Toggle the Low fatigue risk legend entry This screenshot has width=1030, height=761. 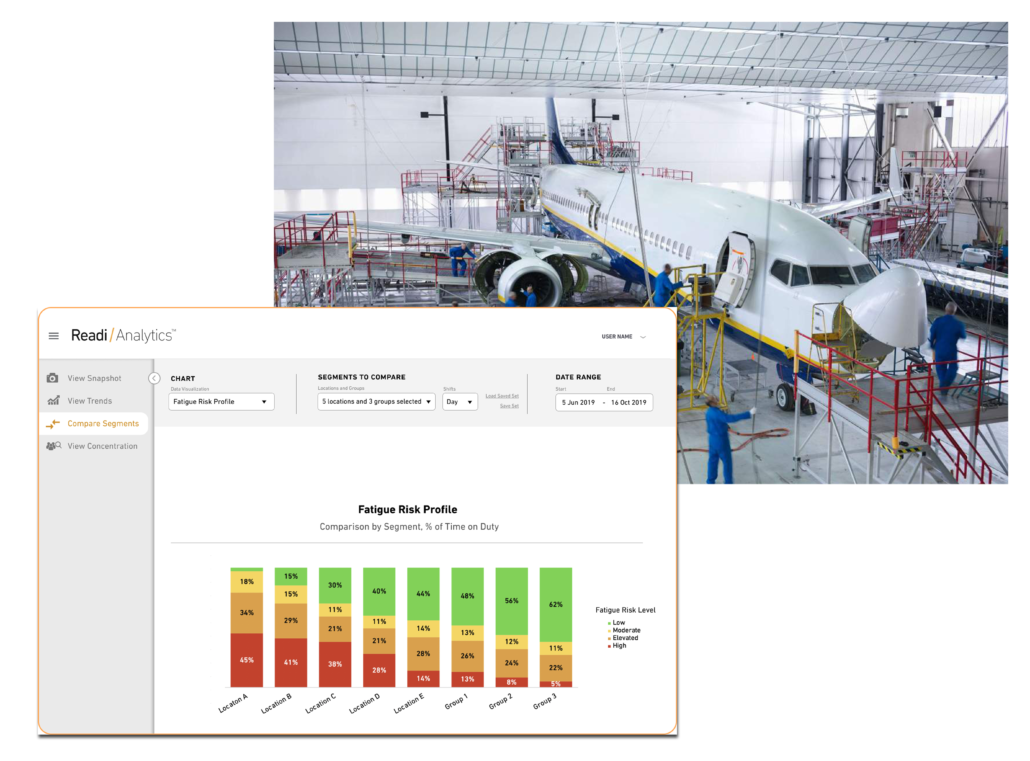click(618, 623)
